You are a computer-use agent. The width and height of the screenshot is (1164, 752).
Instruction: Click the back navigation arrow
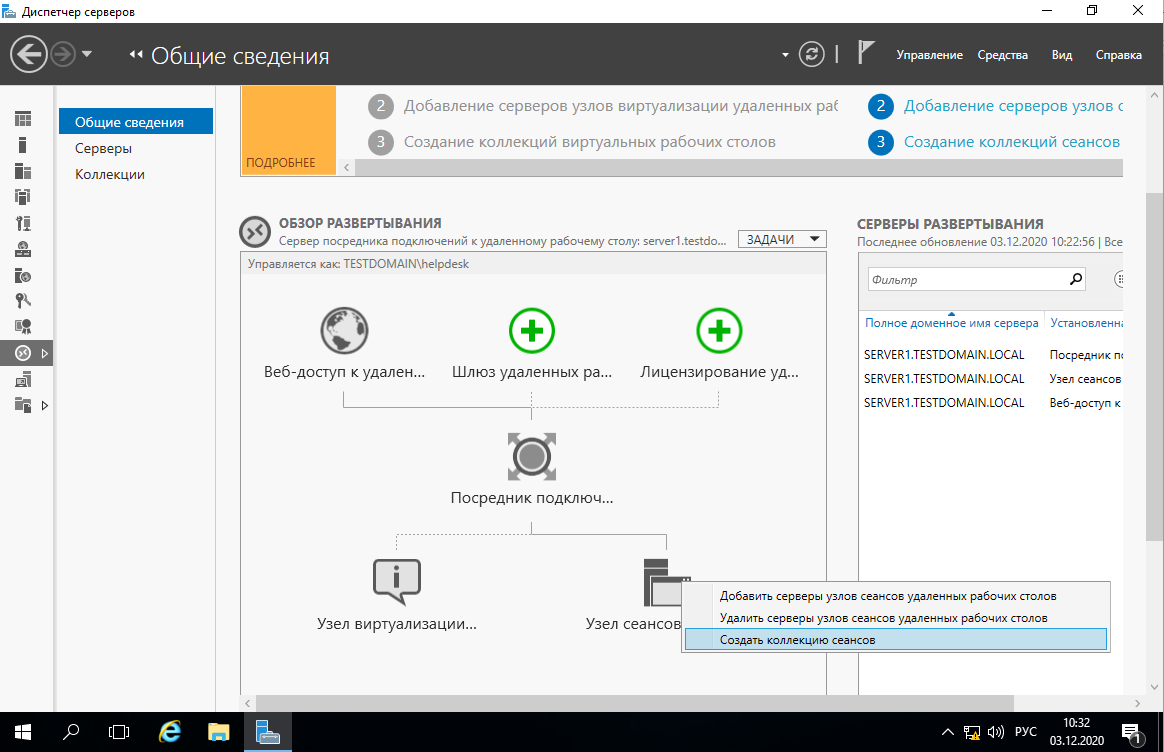(30, 54)
